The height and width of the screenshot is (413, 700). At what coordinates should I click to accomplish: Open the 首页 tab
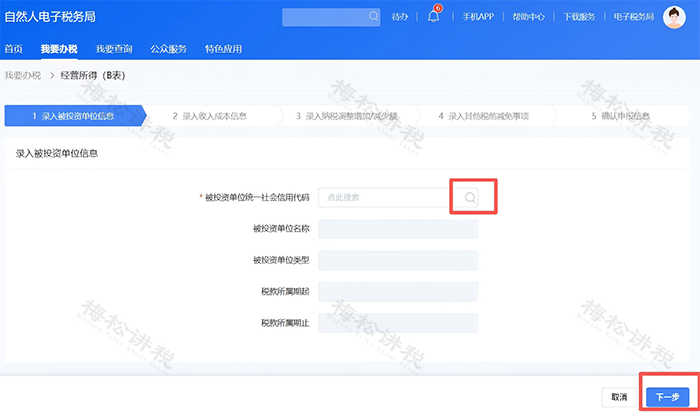[x=13, y=48]
